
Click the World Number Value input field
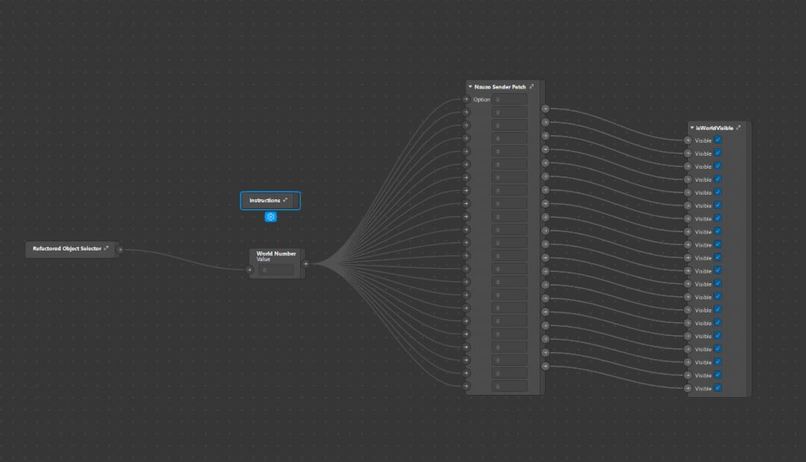click(277, 270)
